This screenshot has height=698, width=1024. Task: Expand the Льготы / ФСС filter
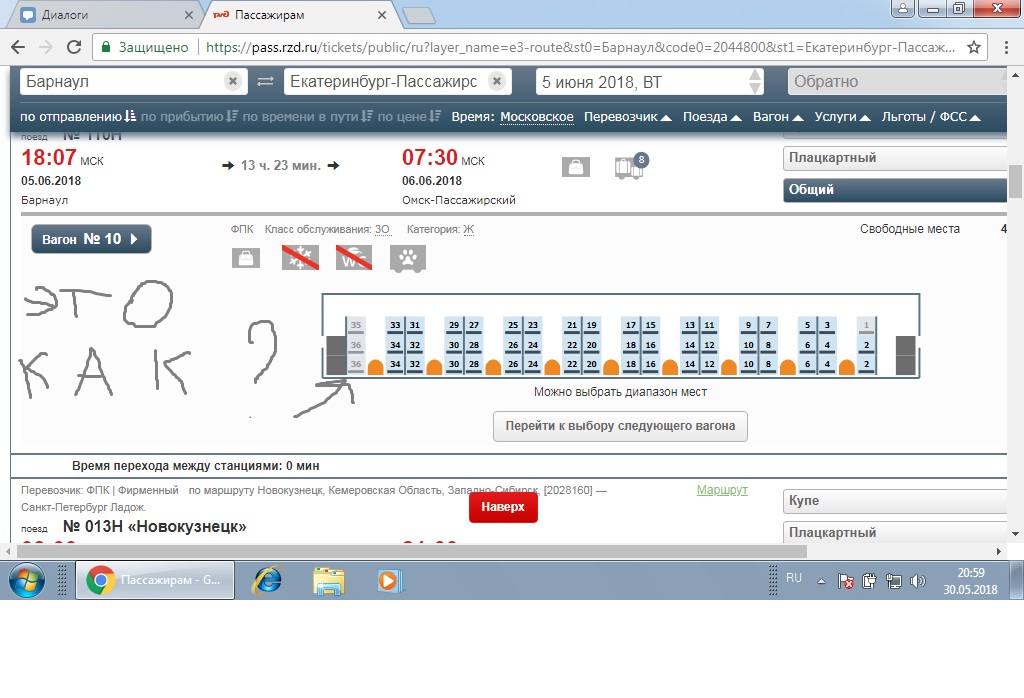click(930, 117)
